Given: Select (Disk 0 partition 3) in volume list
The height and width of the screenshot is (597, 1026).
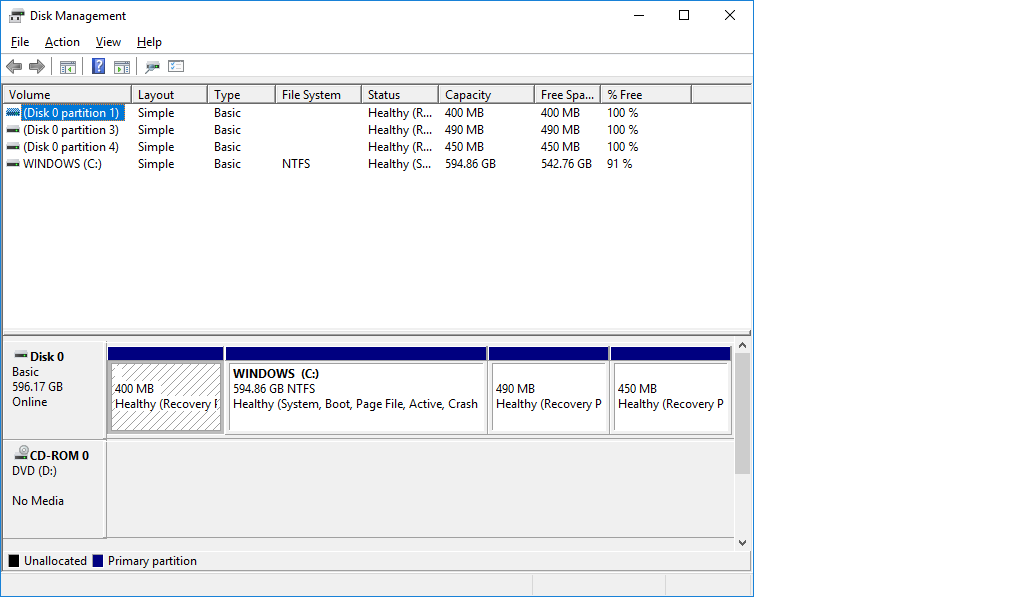Looking at the screenshot, I should [x=70, y=130].
